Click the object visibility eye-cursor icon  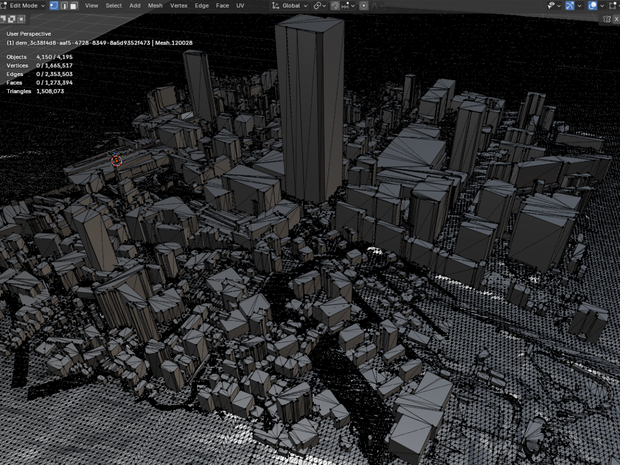[x=551, y=6]
